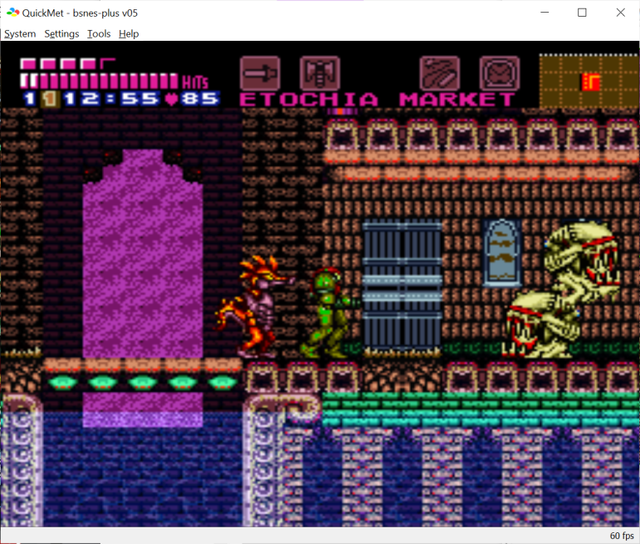This screenshot has width=640, height=544.
Task: Click the 12:55 timer readout
Action: coord(110,99)
